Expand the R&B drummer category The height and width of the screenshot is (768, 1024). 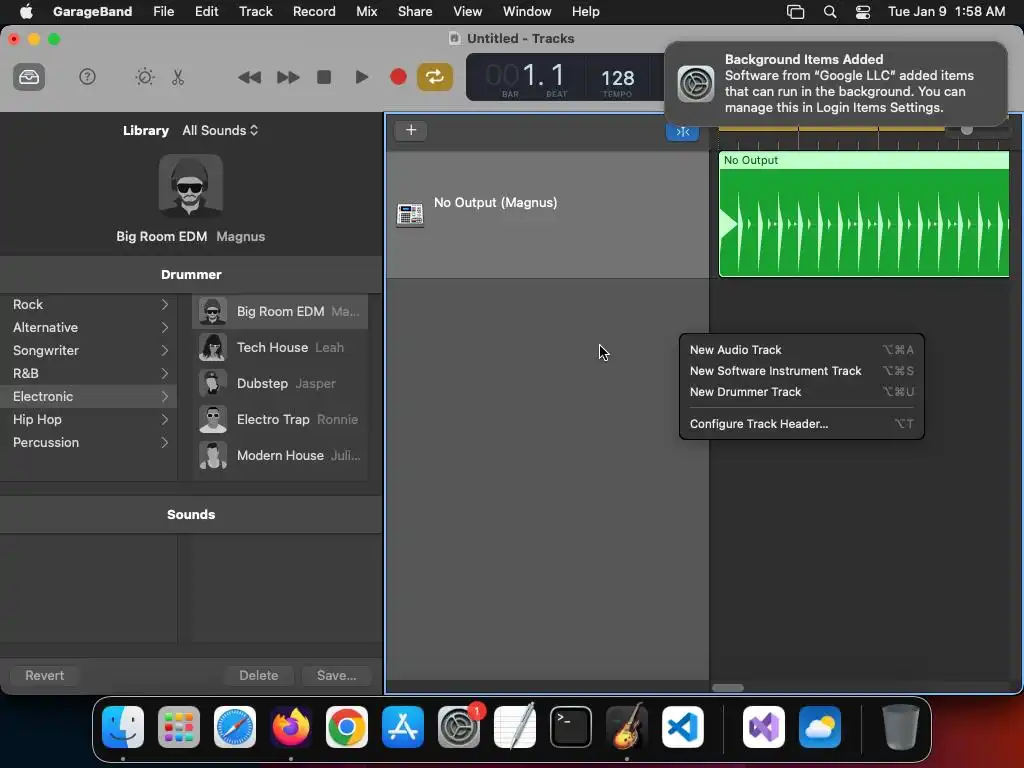coord(89,374)
